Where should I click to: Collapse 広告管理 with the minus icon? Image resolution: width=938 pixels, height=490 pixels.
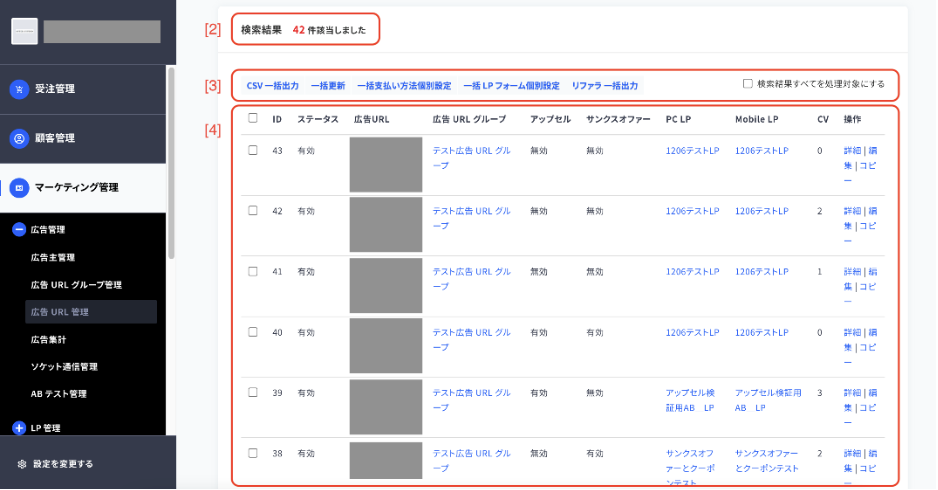click(x=19, y=229)
